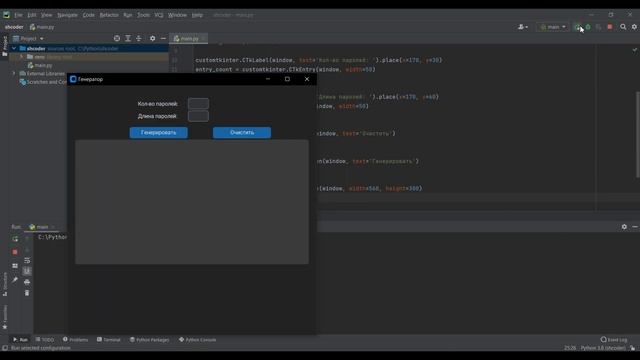The width and height of the screenshot is (640, 360).
Task: Stop the process using Run panel stop icon
Action: click(15, 252)
